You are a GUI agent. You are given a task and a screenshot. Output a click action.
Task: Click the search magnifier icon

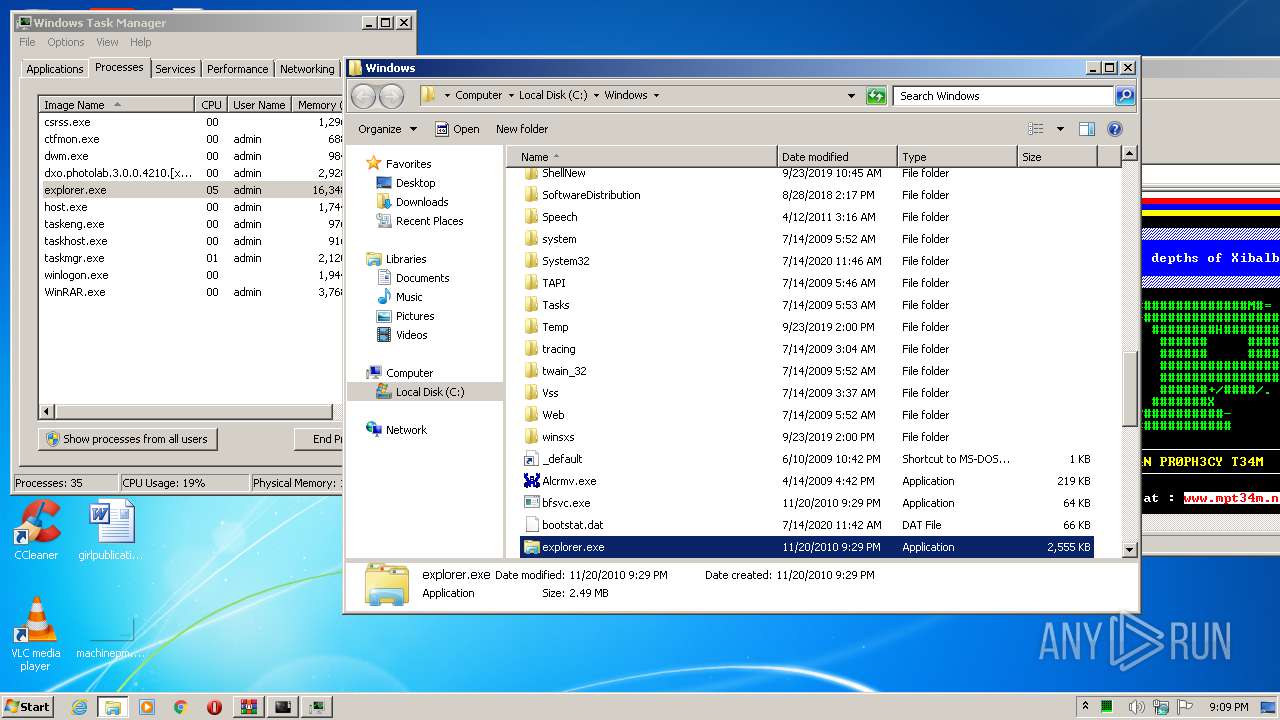pos(1125,96)
